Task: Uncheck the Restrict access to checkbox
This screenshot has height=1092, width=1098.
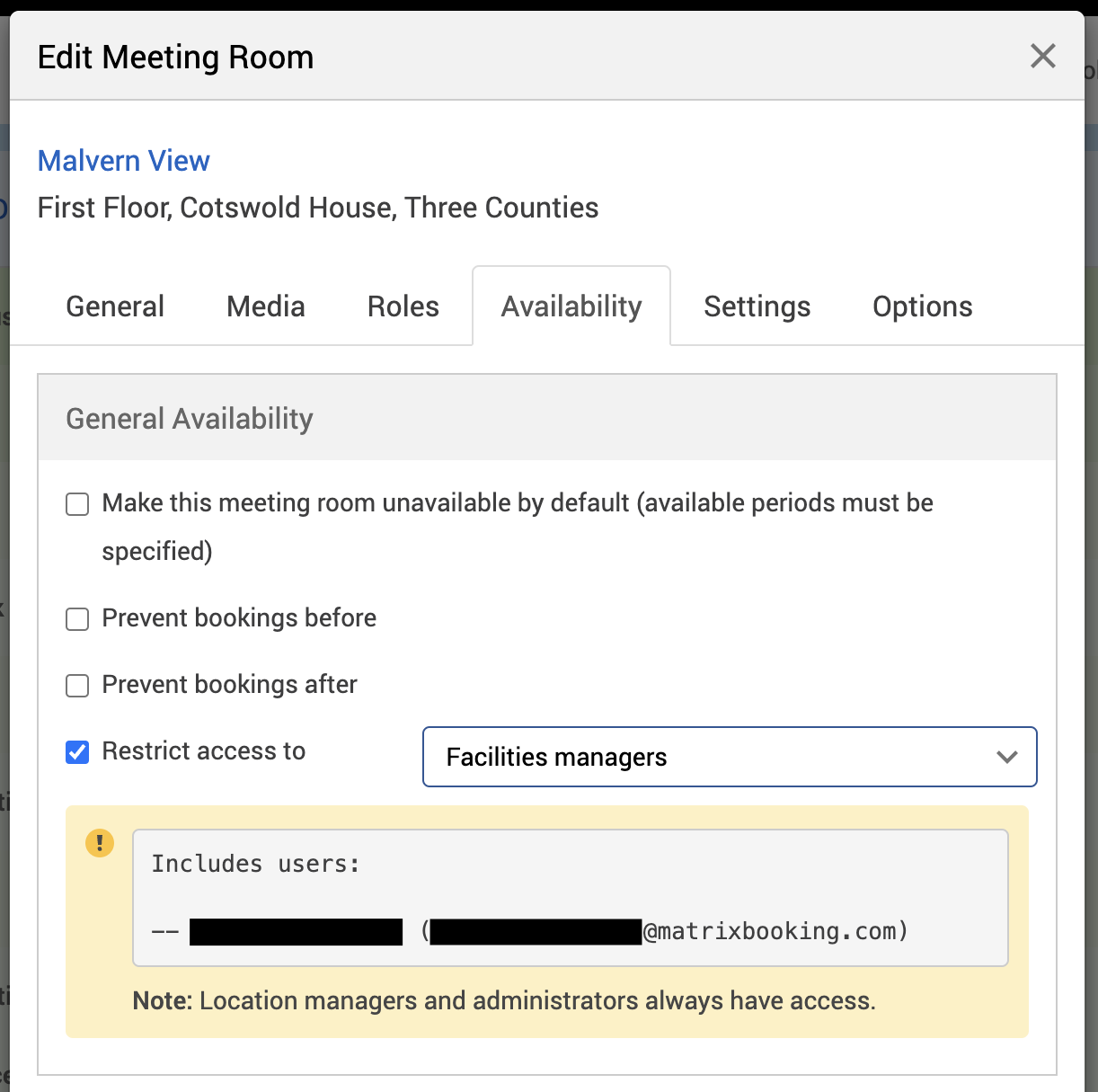Action: pyautogui.click(x=78, y=751)
